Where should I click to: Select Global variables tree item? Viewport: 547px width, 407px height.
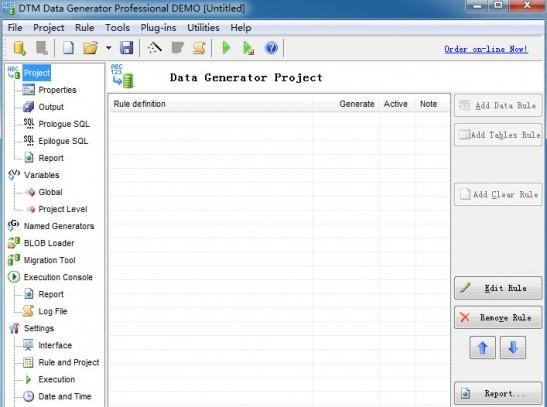[50, 192]
